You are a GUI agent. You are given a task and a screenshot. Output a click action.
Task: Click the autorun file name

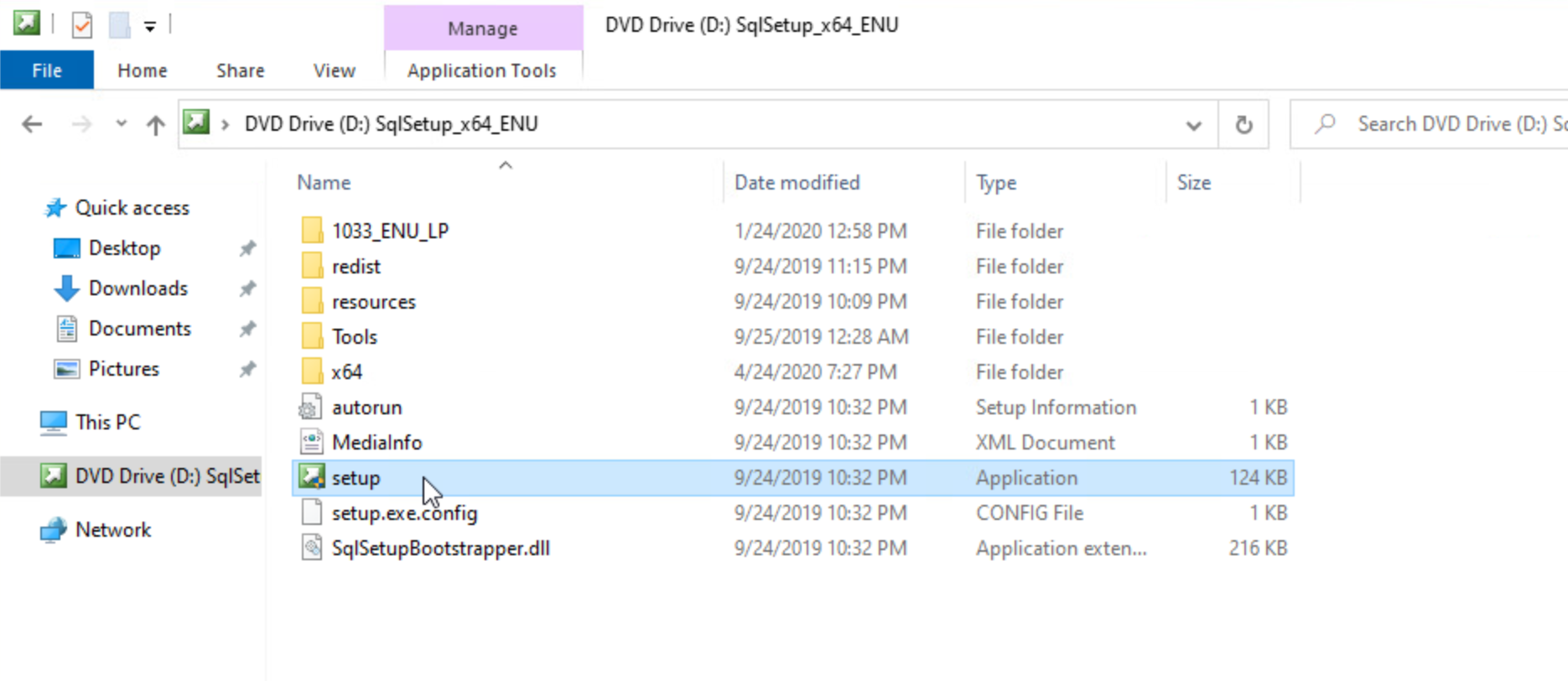point(367,407)
